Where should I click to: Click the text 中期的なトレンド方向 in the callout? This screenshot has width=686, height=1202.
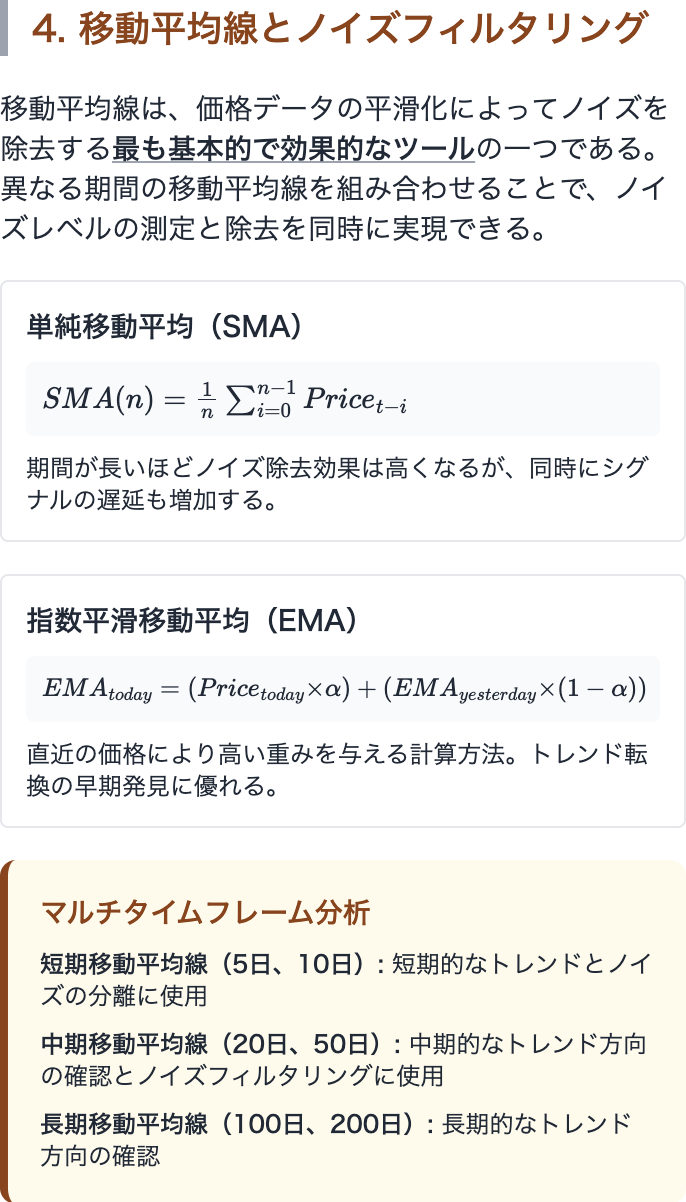[528, 1044]
